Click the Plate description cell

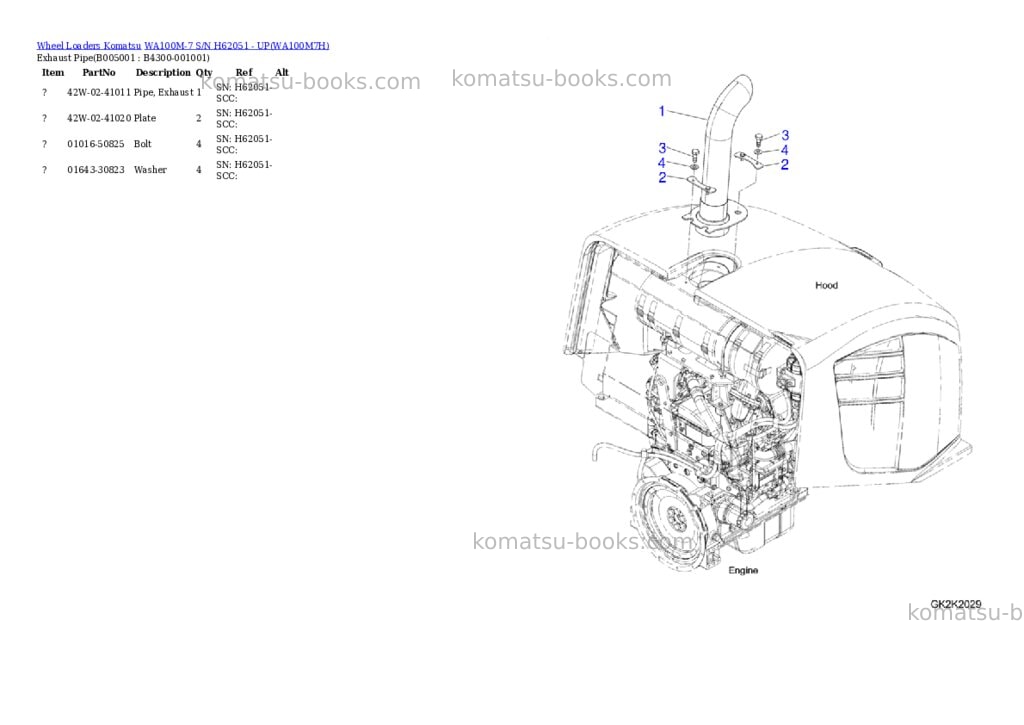tap(145, 118)
